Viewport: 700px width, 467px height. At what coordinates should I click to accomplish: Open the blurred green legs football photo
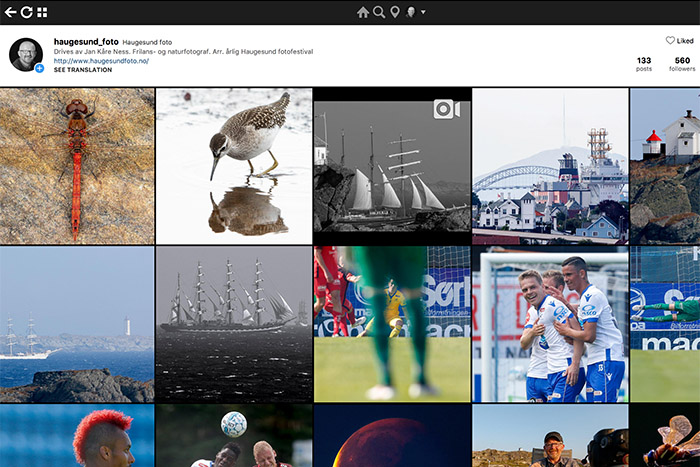tap(392, 324)
